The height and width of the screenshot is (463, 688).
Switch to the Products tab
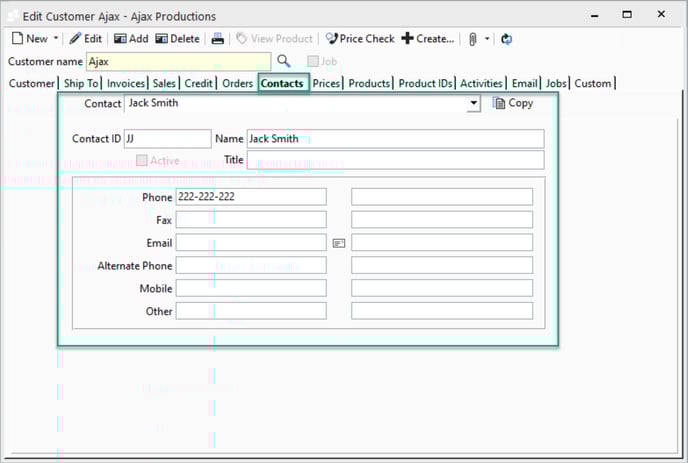click(x=369, y=83)
